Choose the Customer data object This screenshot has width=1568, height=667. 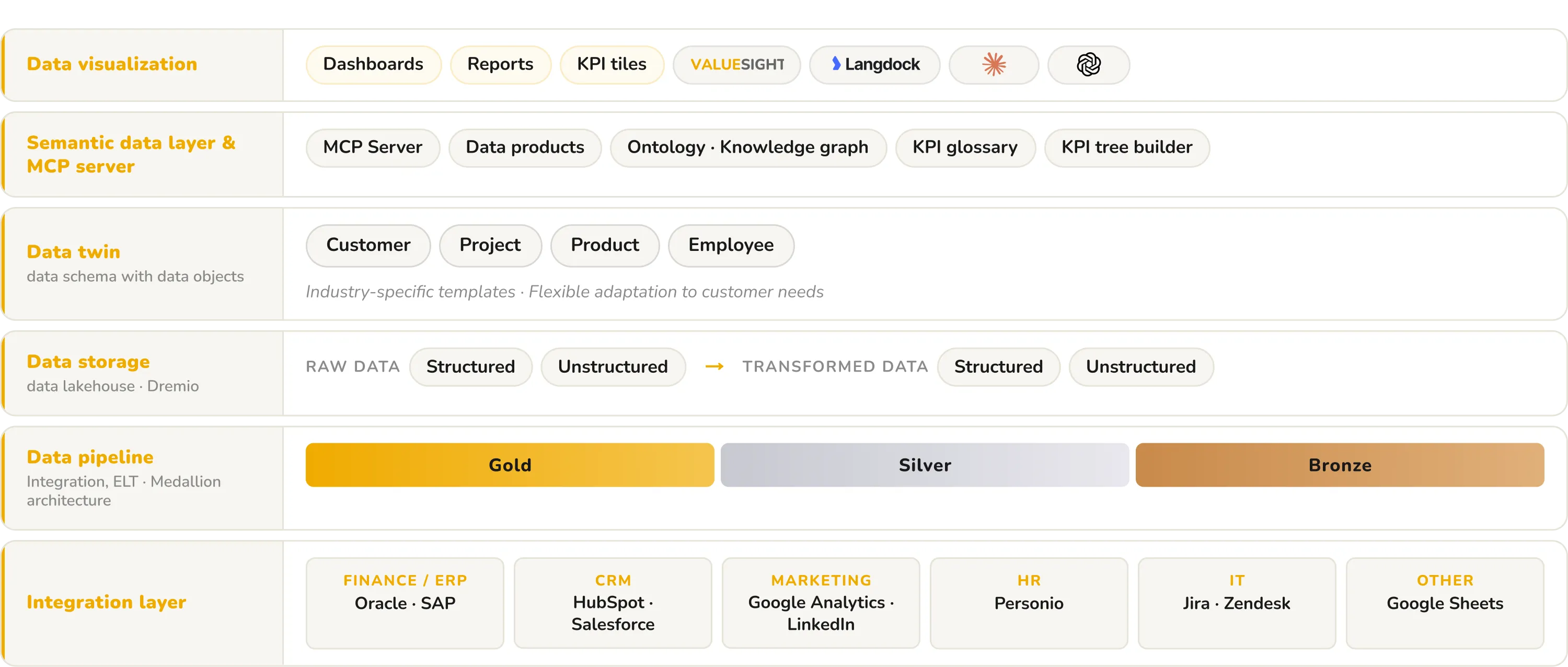coord(368,245)
